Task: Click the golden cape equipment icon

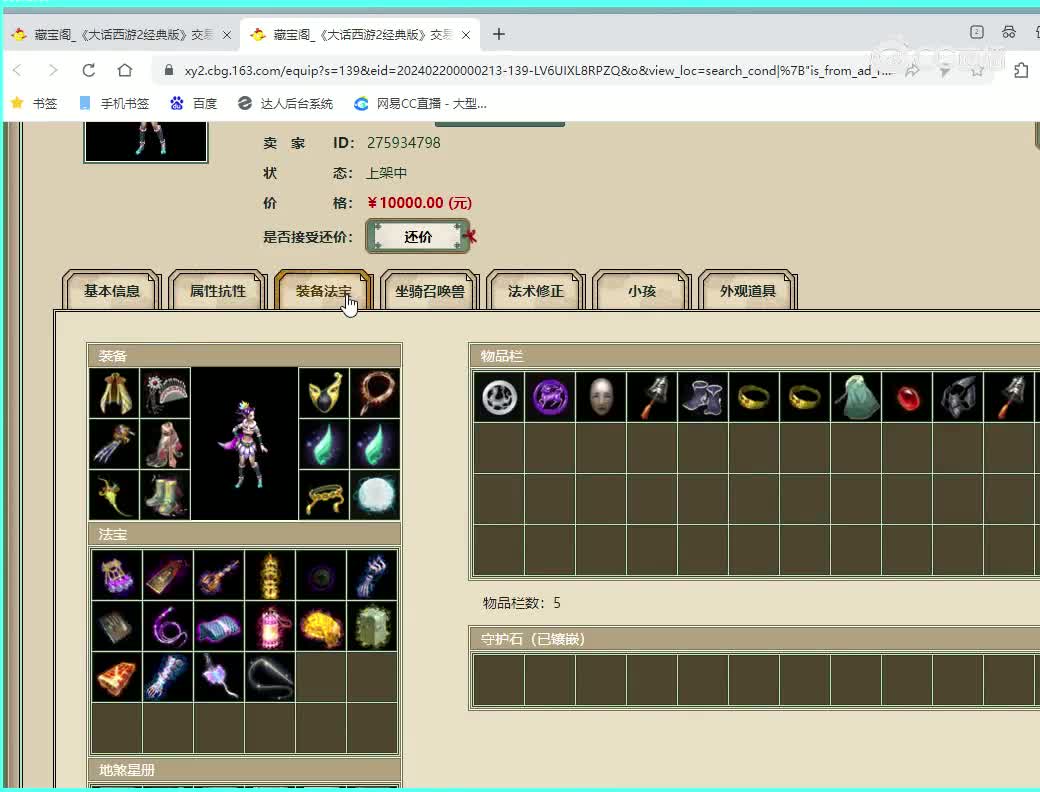Action: [114, 393]
